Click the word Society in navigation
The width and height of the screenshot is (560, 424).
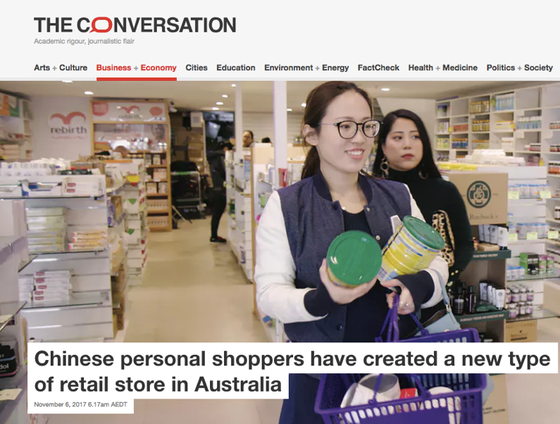tap(539, 68)
